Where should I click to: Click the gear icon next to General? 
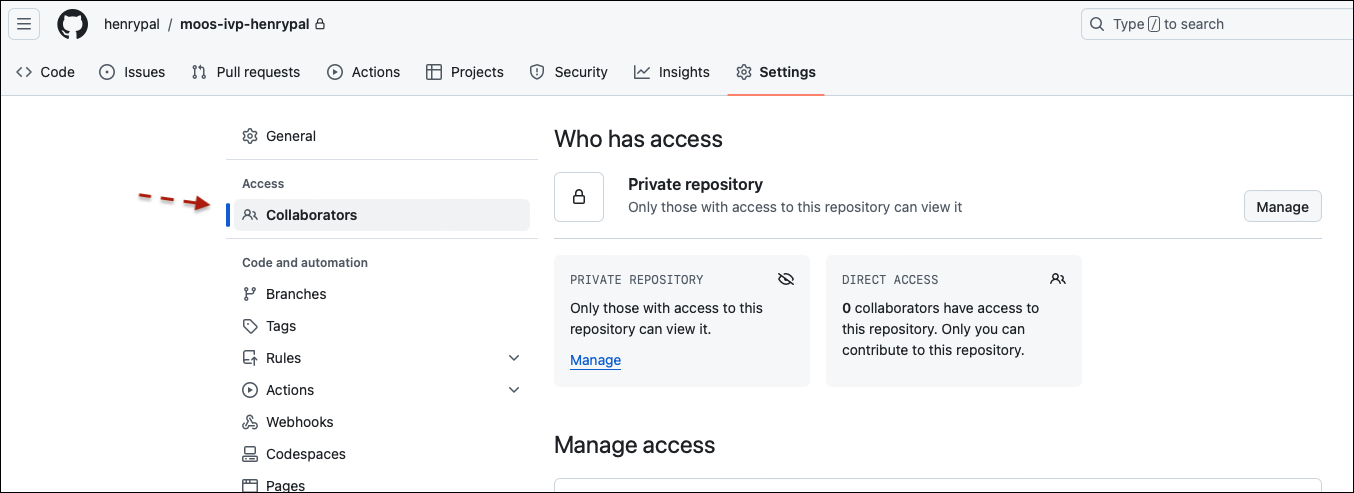click(250, 136)
